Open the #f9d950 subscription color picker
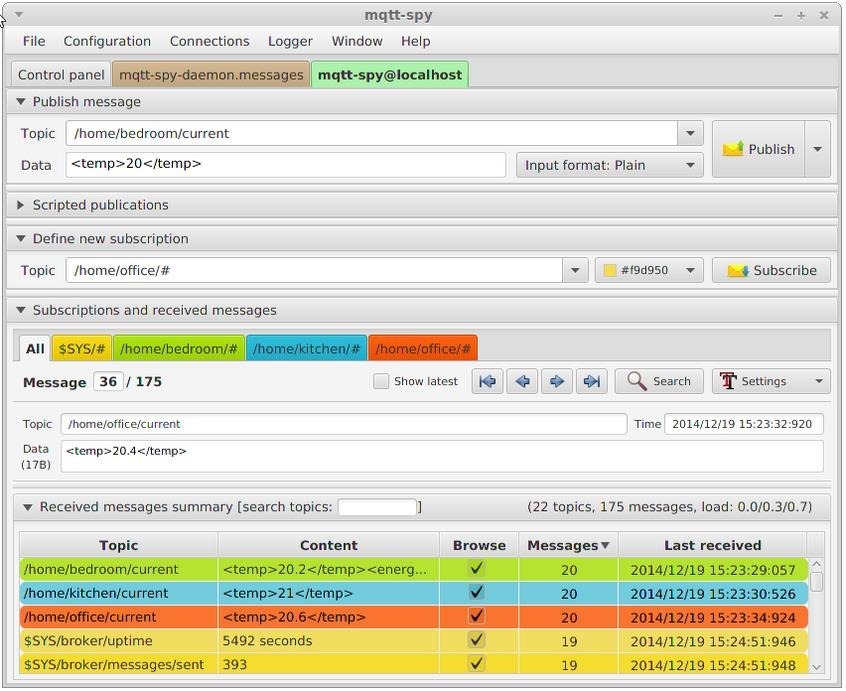This screenshot has height=691, width=846. point(649,270)
